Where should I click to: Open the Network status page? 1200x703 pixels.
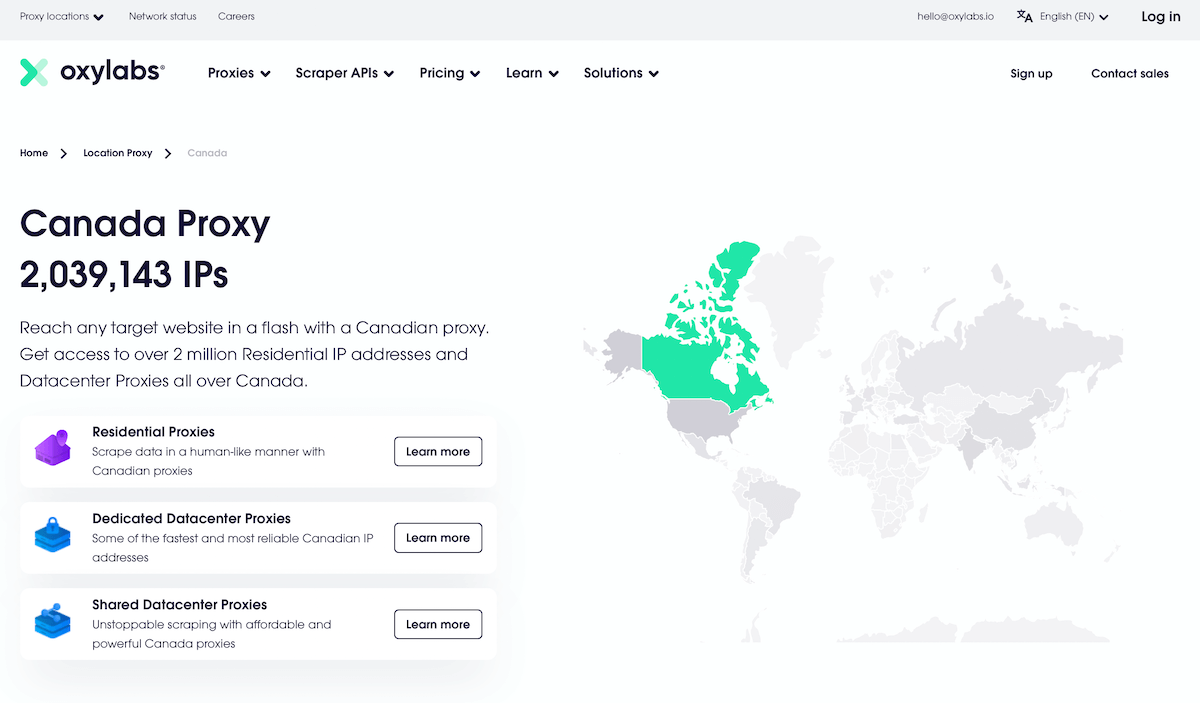[163, 16]
